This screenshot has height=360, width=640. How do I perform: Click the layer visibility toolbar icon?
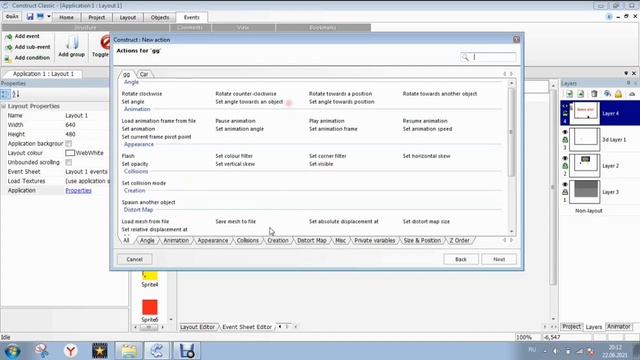pos(607,94)
